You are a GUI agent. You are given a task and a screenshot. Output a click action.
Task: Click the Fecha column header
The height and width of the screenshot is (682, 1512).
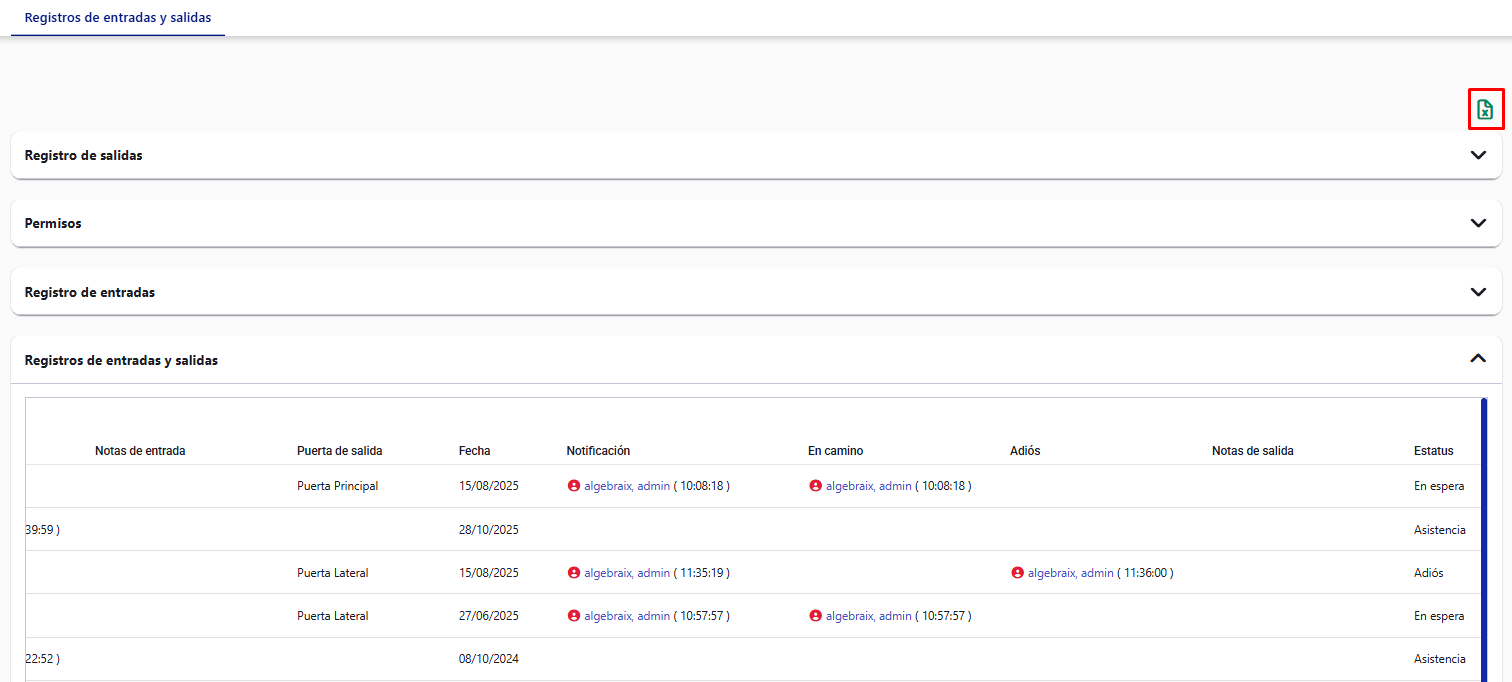pos(474,451)
